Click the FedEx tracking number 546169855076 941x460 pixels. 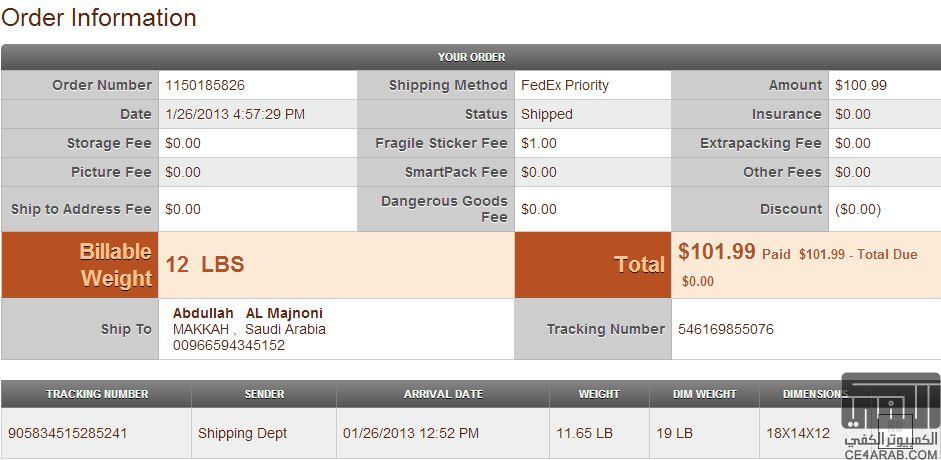[x=726, y=329]
